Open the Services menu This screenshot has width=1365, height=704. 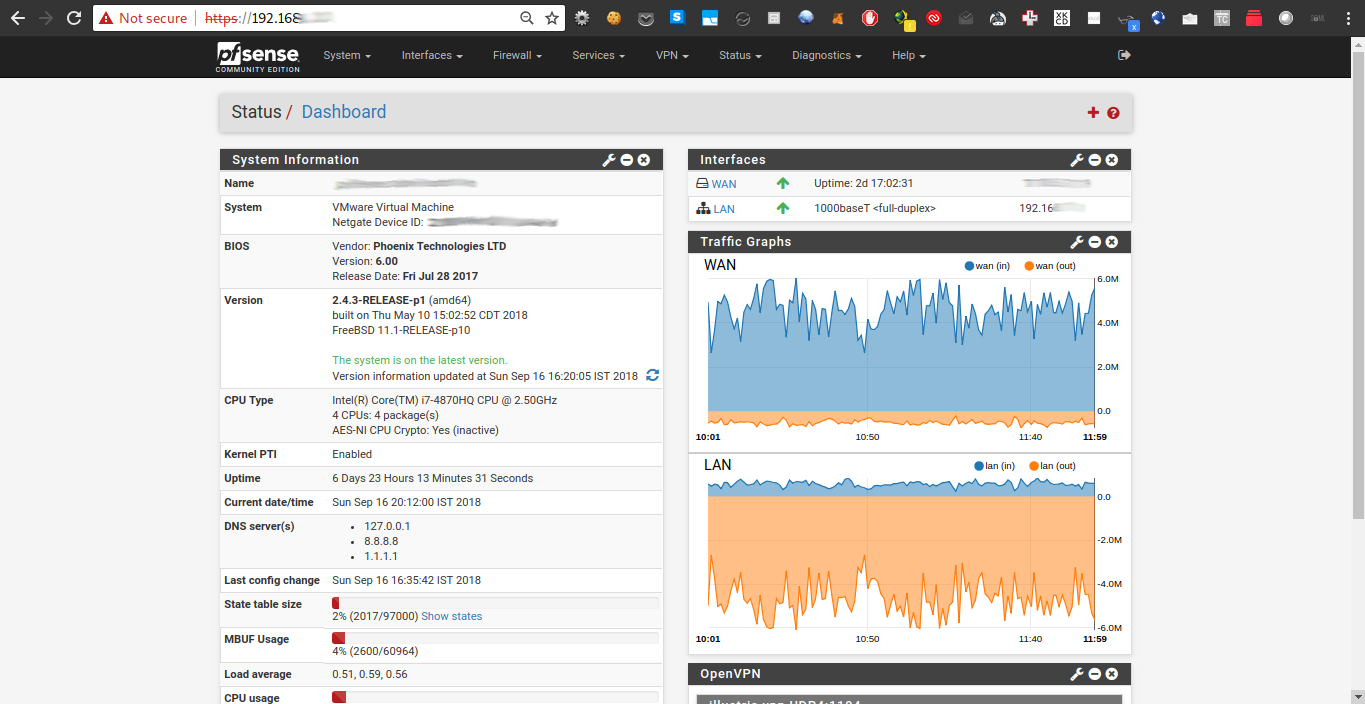click(x=598, y=56)
